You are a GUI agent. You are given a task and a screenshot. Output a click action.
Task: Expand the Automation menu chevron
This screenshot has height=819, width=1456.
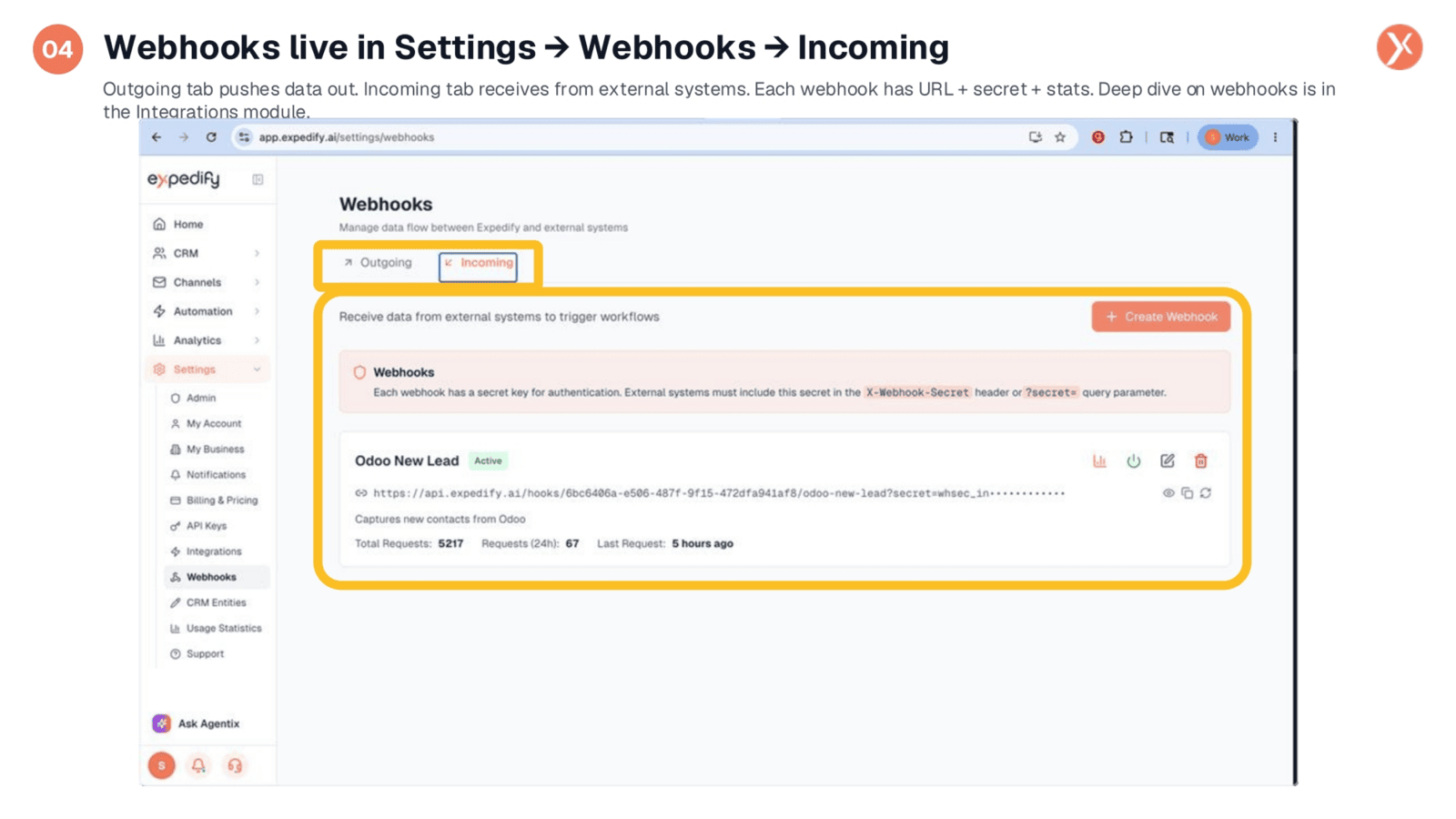(257, 311)
